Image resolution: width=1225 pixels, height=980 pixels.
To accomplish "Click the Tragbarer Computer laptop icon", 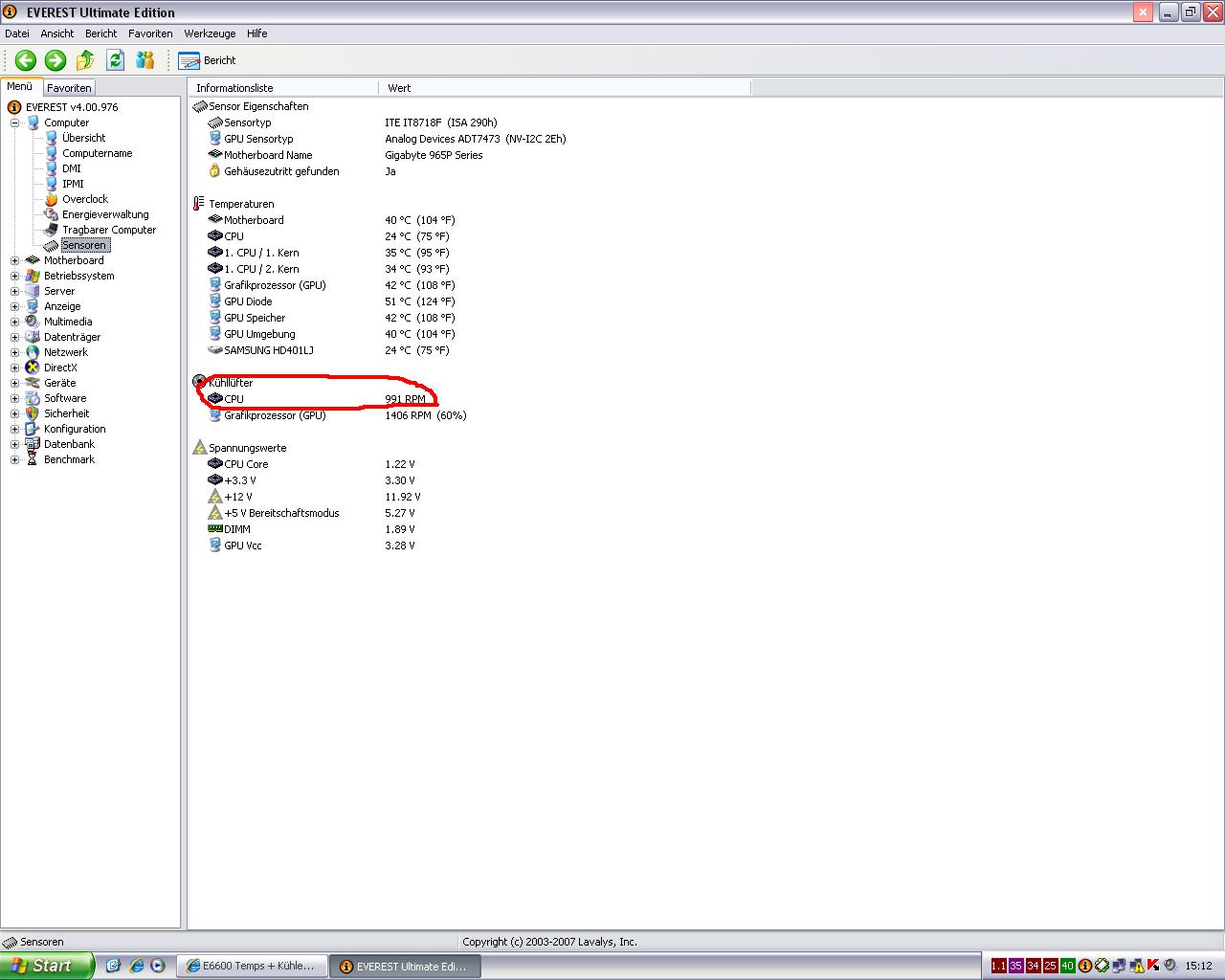I will click(x=52, y=230).
